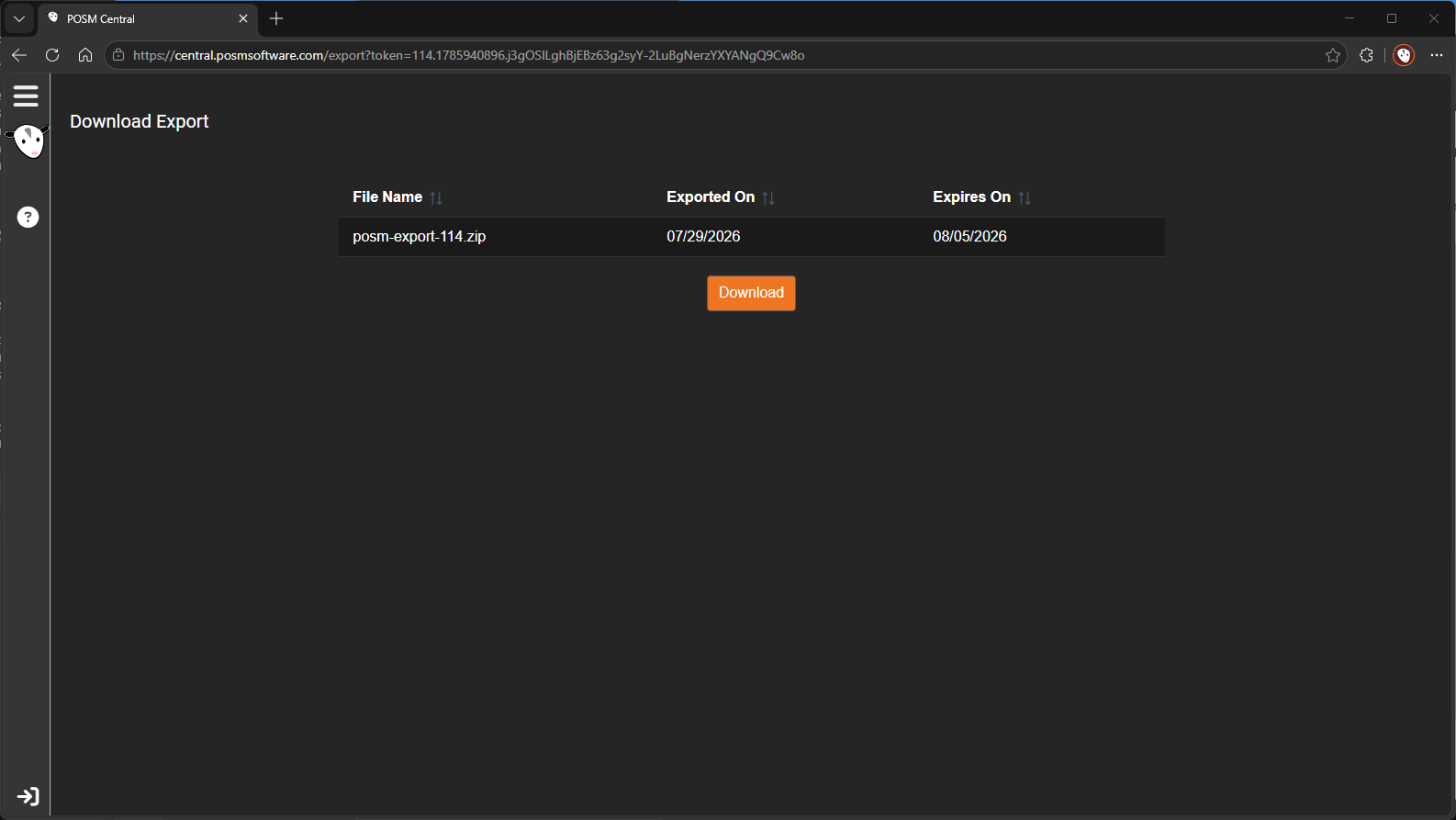Select the POSM Central tab
The width and height of the screenshot is (1456, 820).
click(148, 18)
